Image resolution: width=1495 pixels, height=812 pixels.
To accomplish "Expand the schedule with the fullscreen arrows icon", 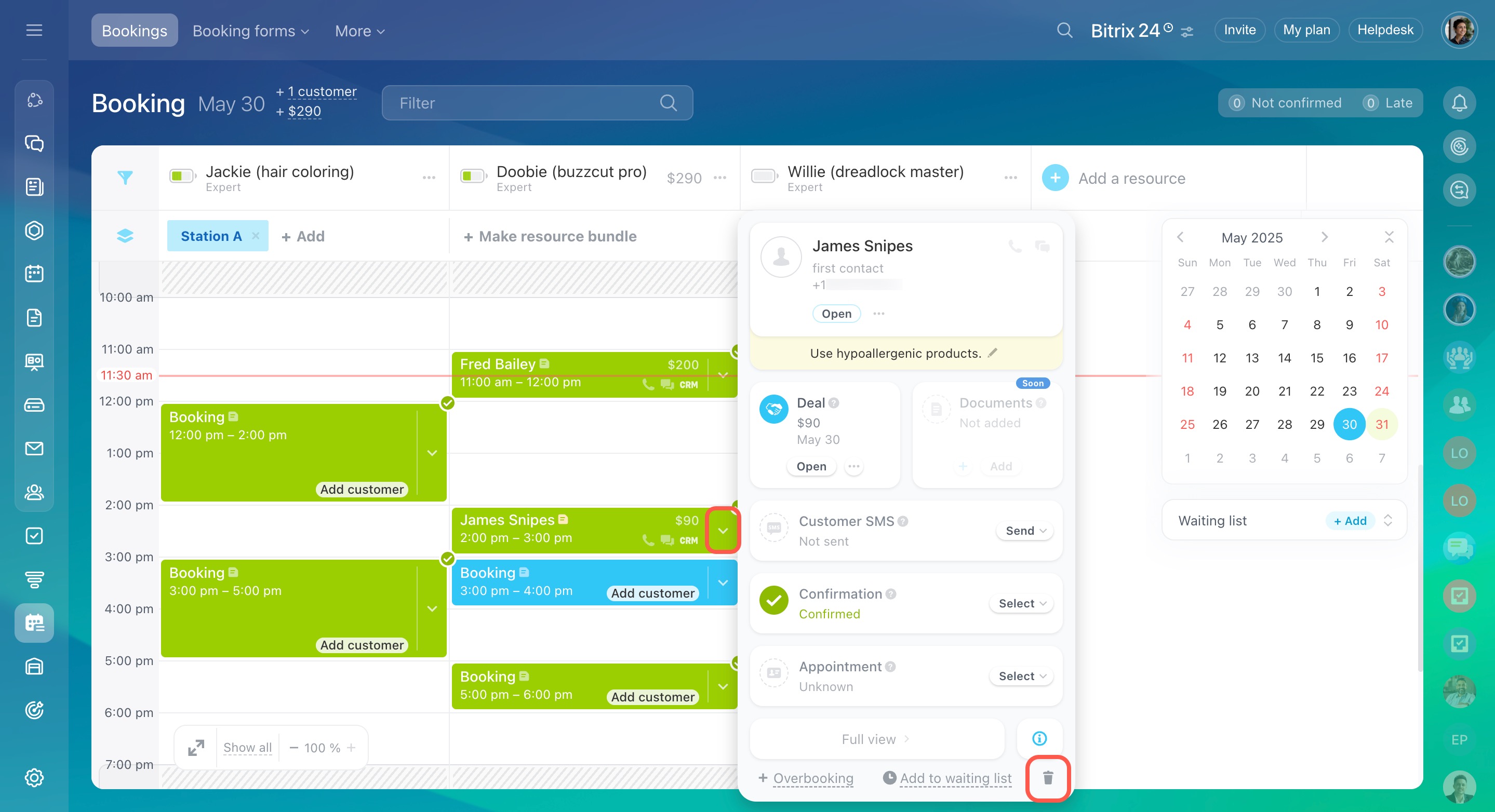I will click(196, 748).
